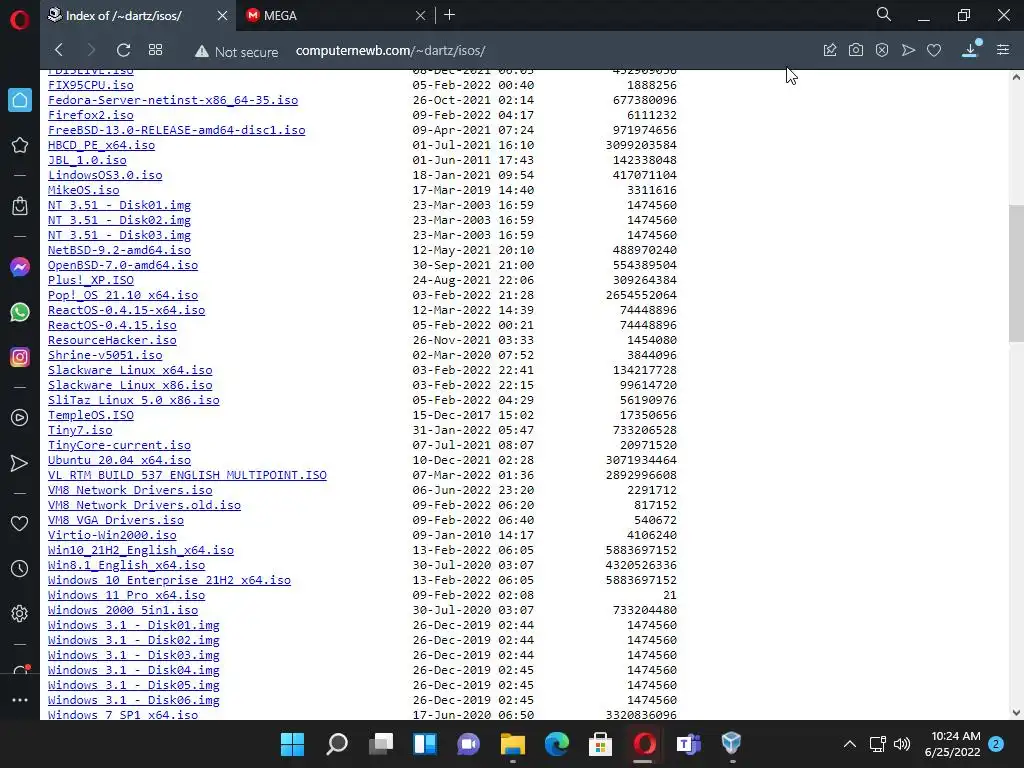Download VM8 Network Drivers.old.iso
The image size is (1024, 768).
pyautogui.click(x=144, y=505)
